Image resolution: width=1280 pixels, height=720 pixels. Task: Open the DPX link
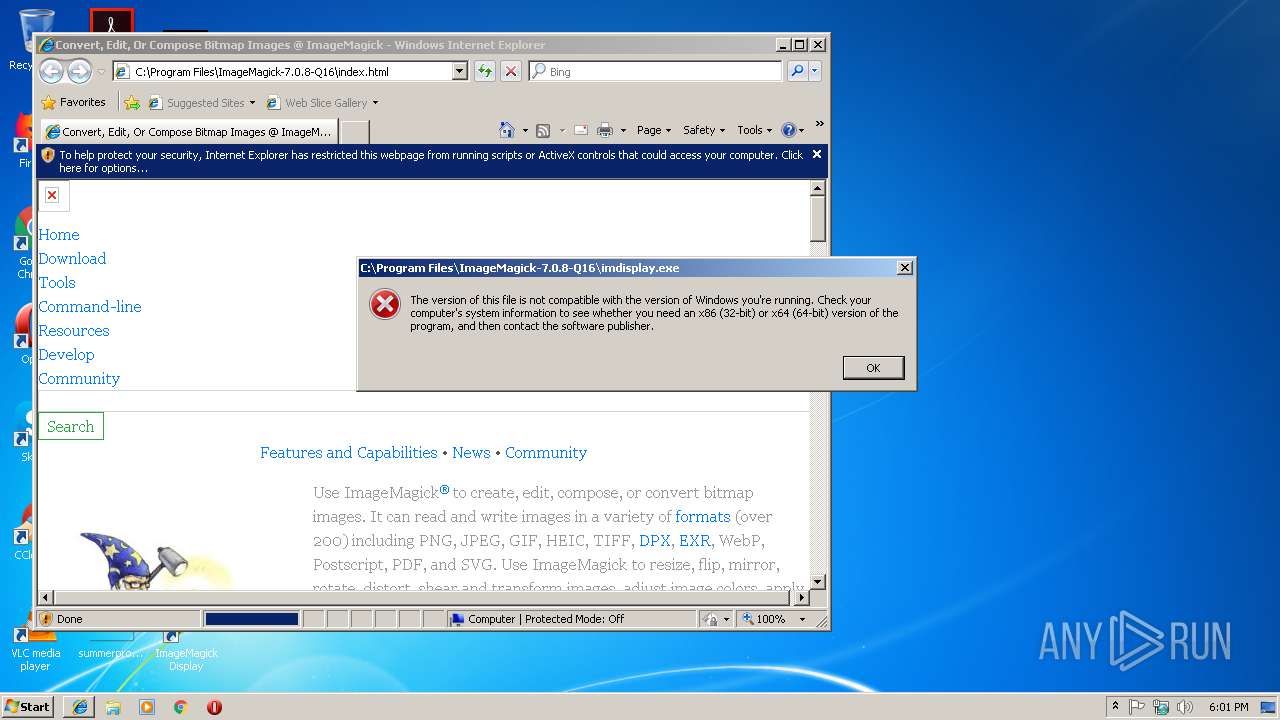click(655, 540)
